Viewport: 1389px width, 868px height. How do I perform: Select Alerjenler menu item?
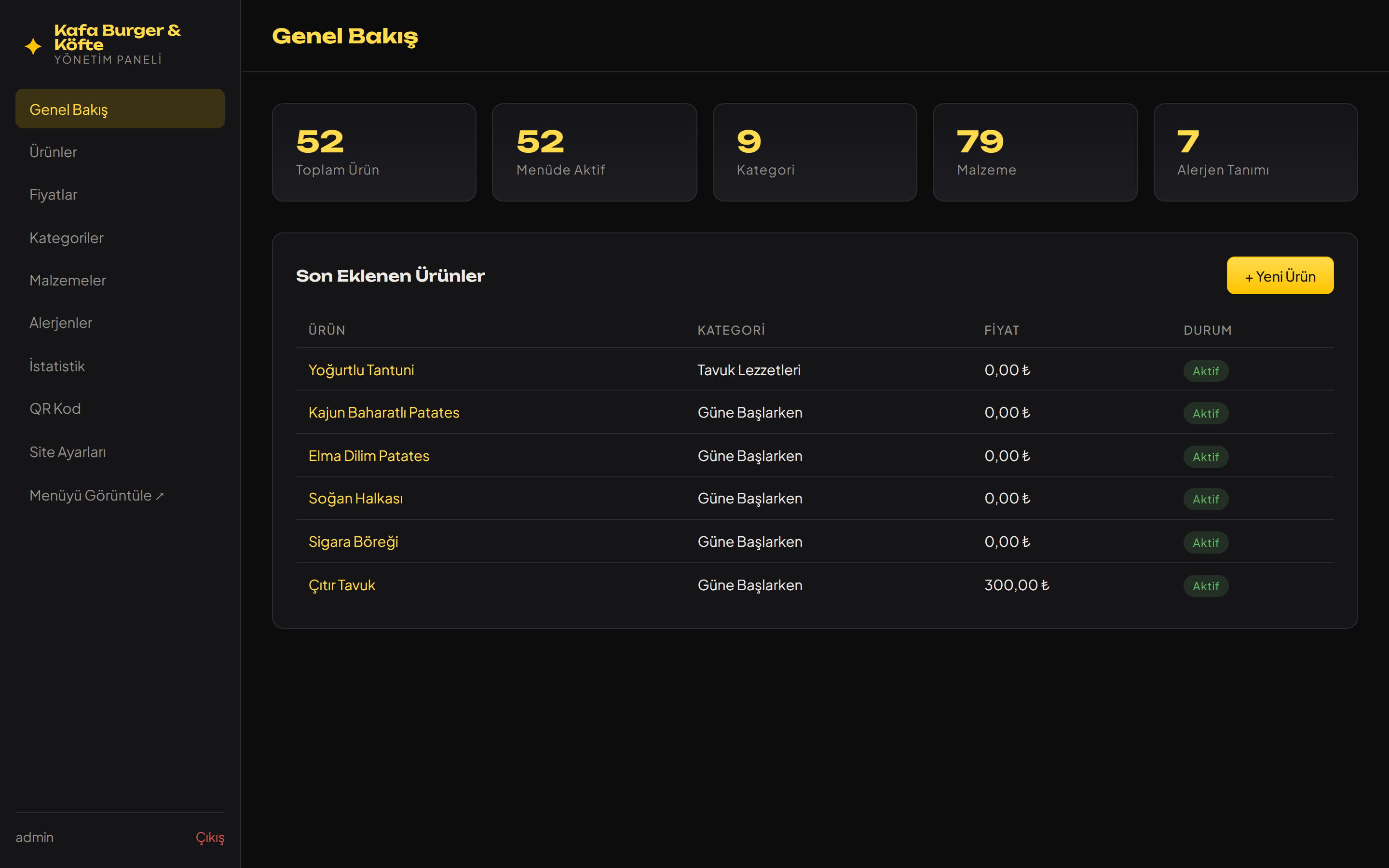coord(120,323)
